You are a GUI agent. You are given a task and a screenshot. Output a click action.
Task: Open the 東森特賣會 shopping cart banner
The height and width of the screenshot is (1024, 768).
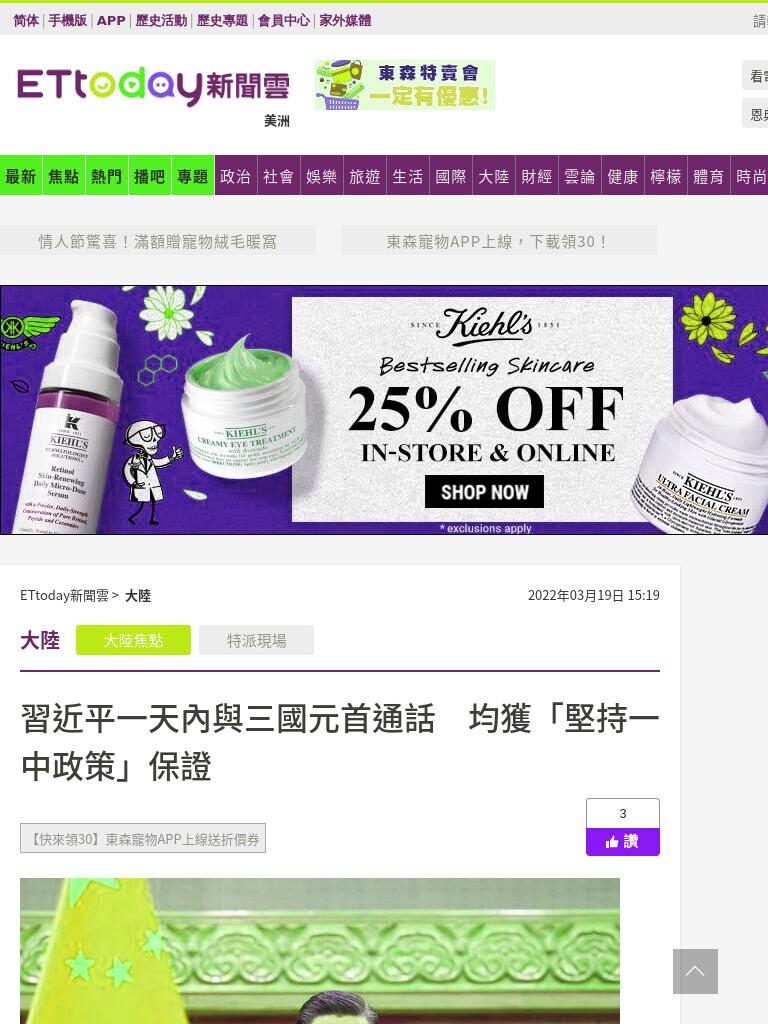point(404,85)
